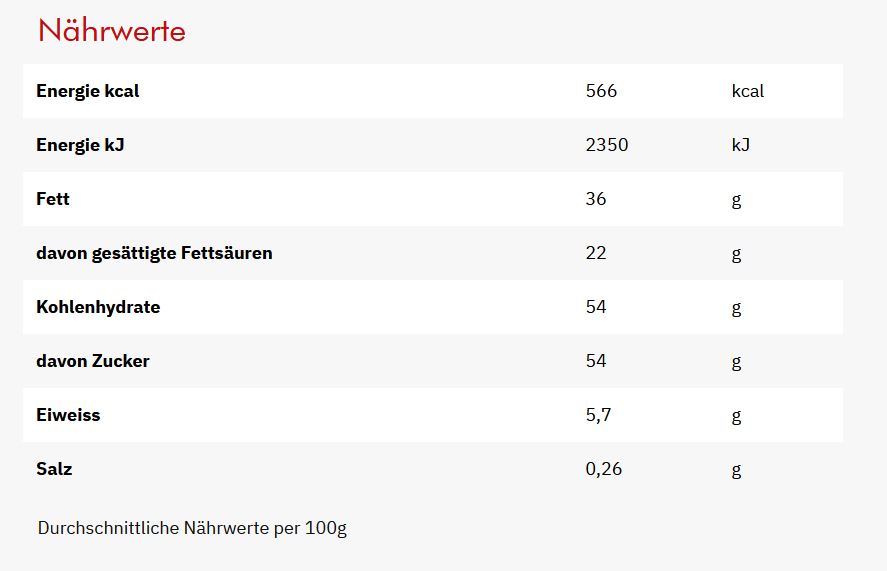Select the davon Zucker row label
The height and width of the screenshot is (571, 887).
pyautogui.click(x=93, y=361)
